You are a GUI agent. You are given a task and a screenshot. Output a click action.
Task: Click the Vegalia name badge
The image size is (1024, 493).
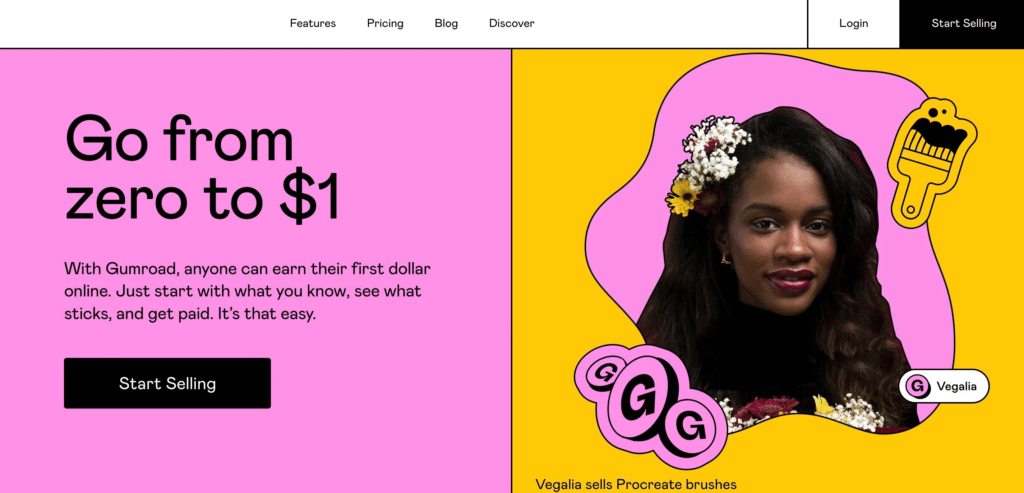[944, 387]
